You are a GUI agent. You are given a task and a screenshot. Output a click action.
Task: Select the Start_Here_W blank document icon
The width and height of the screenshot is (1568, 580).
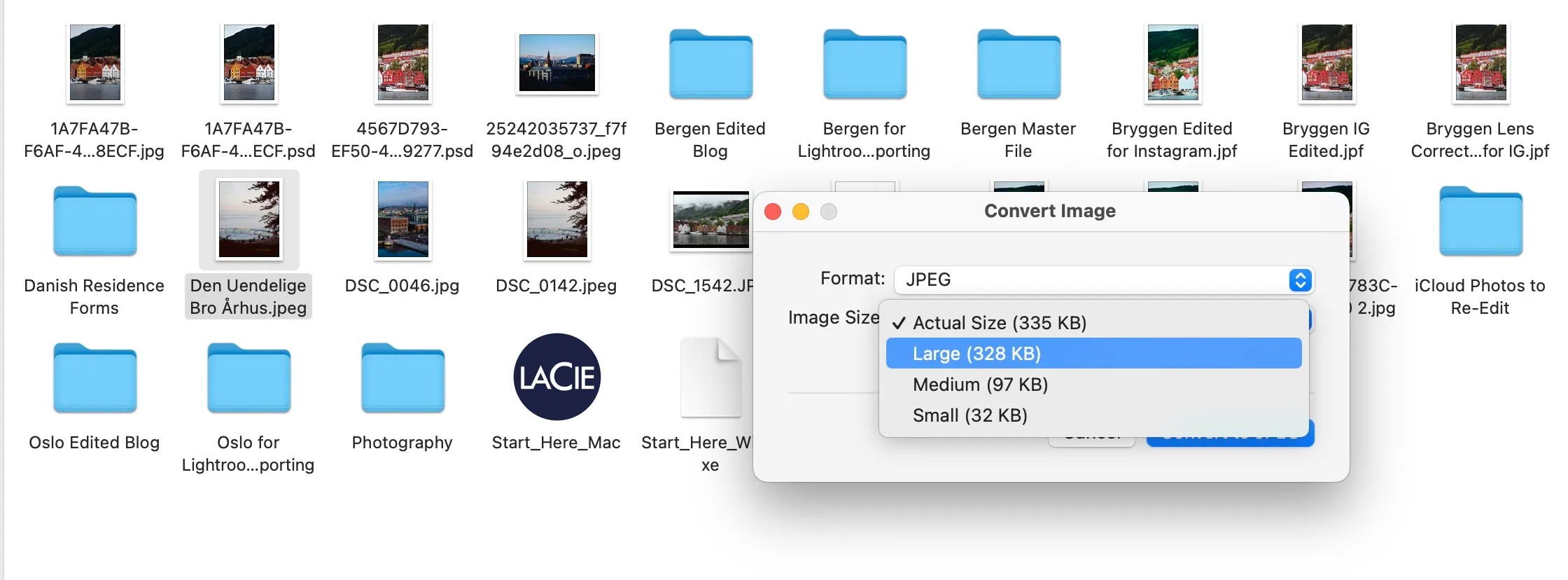(710, 377)
